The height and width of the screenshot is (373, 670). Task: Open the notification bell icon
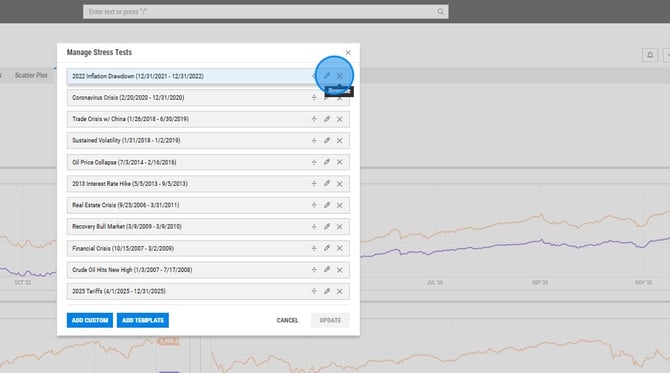click(650, 55)
